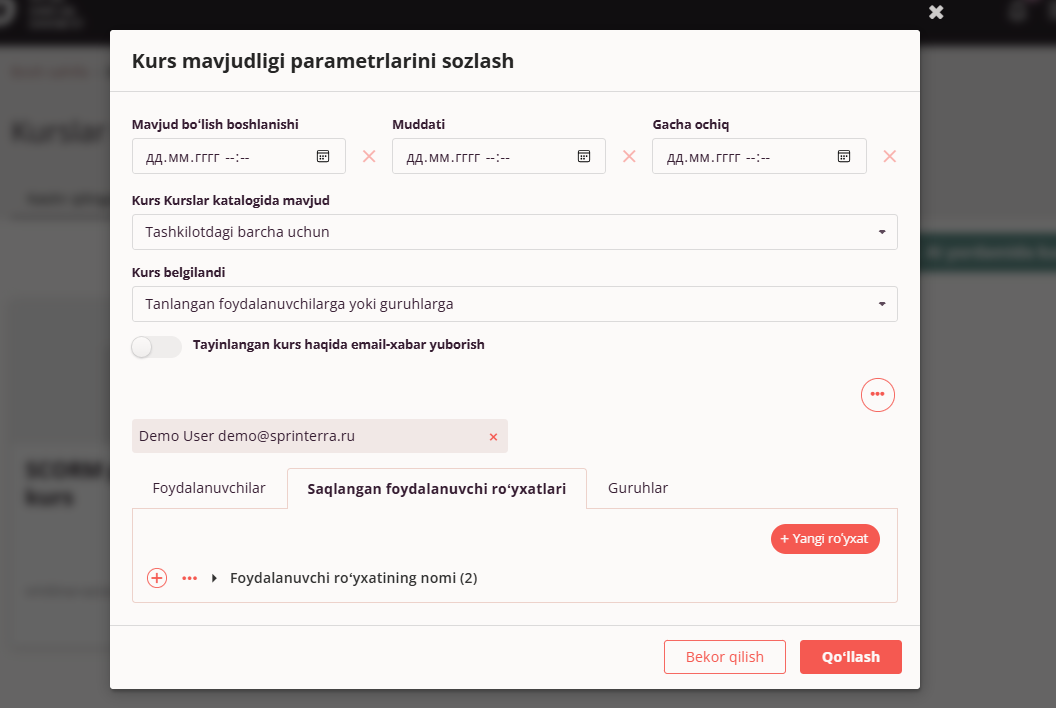The height and width of the screenshot is (708, 1056).
Task: Open calendar picker for Muddati field
Action: pos(584,156)
